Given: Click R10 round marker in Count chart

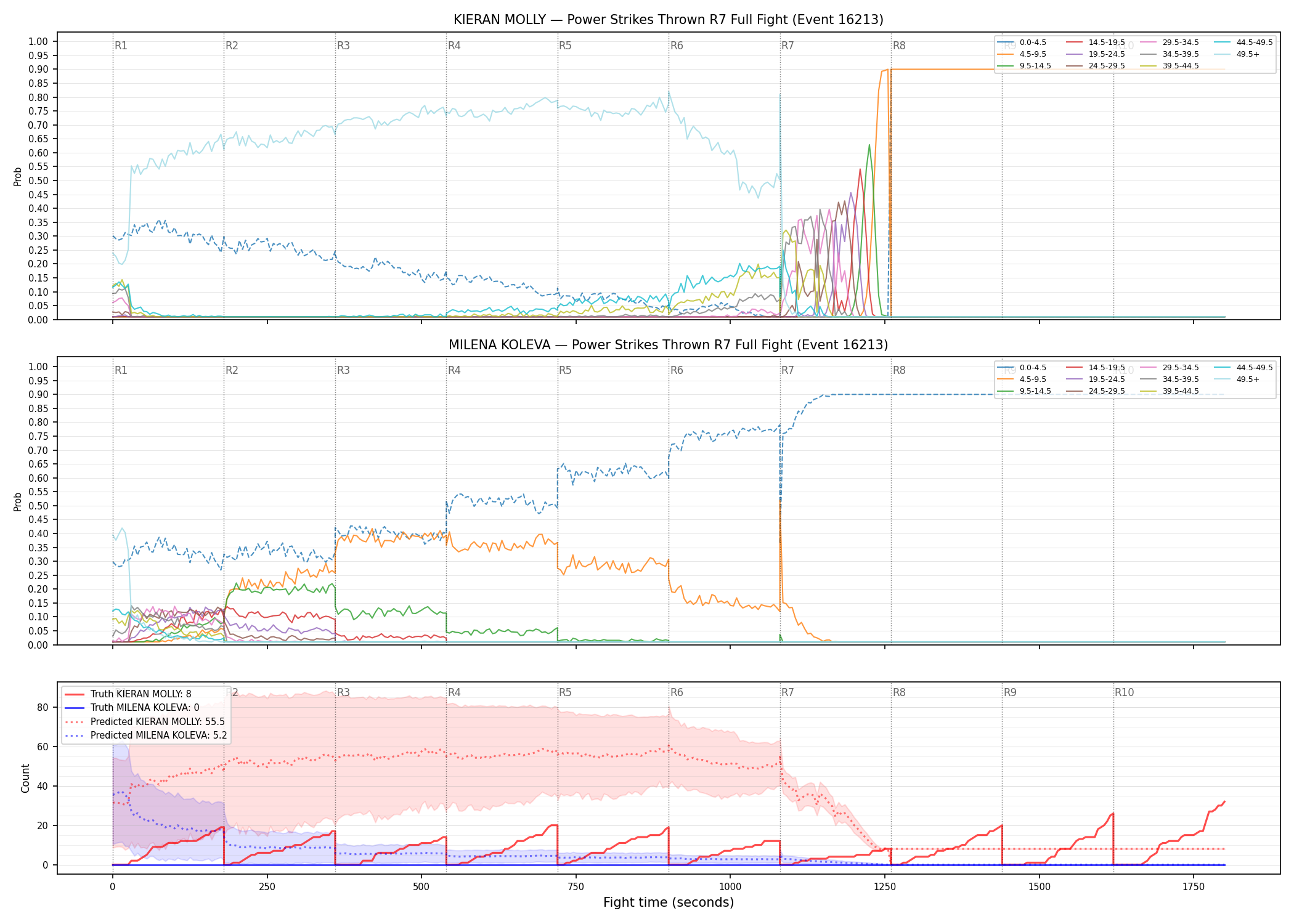Looking at the screenshot, I should click(x=1124, y=692).
